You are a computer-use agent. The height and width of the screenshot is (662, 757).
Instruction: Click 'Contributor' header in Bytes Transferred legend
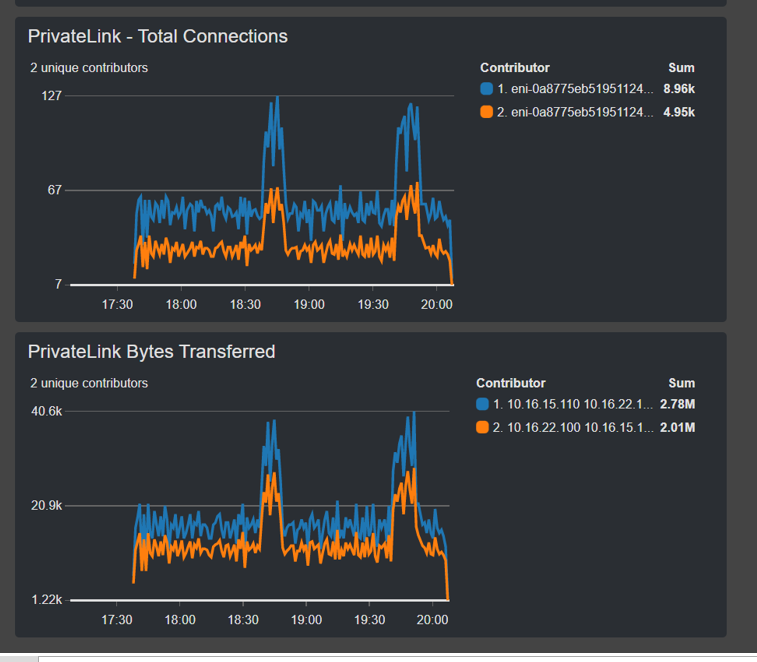511,383
